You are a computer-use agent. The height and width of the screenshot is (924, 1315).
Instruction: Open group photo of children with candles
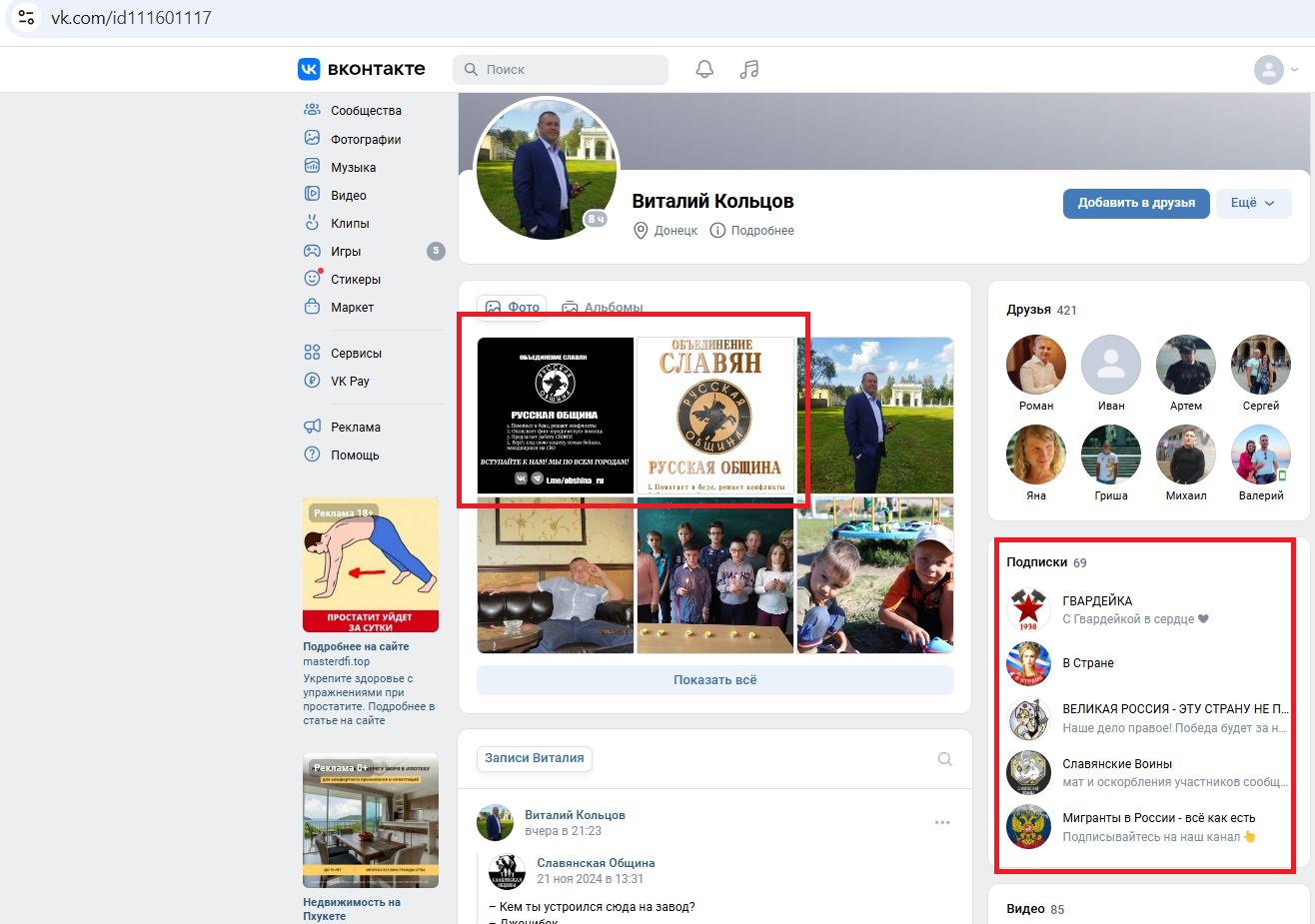(715, 575)
